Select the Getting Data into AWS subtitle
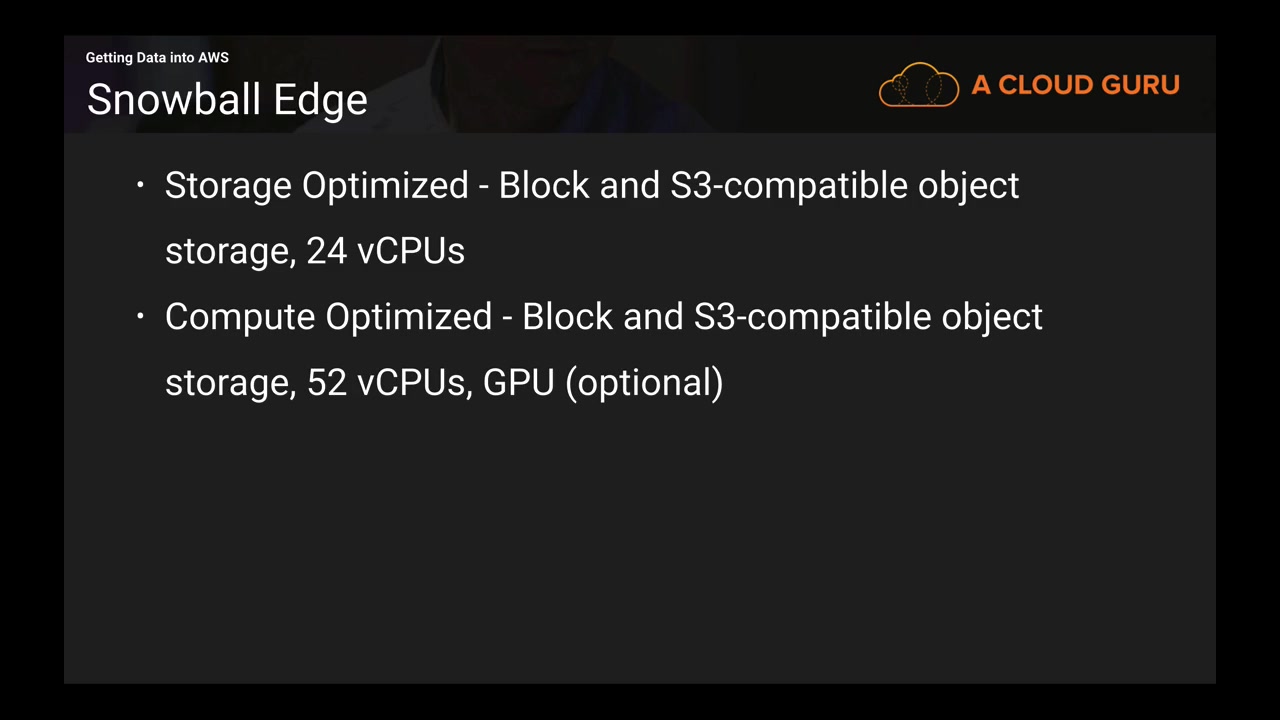1280x720 pixels. [157, 58]
